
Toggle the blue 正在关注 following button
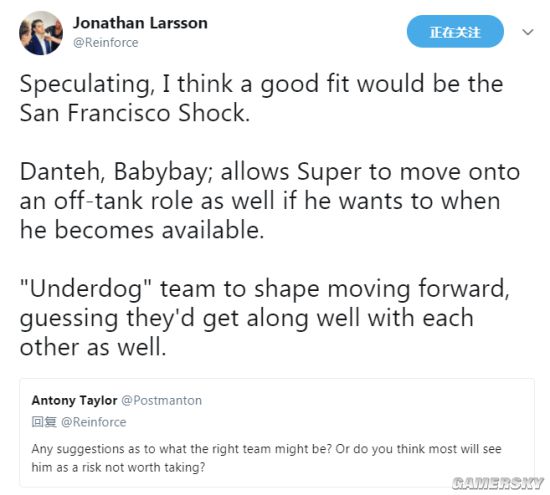pyautogui.click(x=455, y=32)
